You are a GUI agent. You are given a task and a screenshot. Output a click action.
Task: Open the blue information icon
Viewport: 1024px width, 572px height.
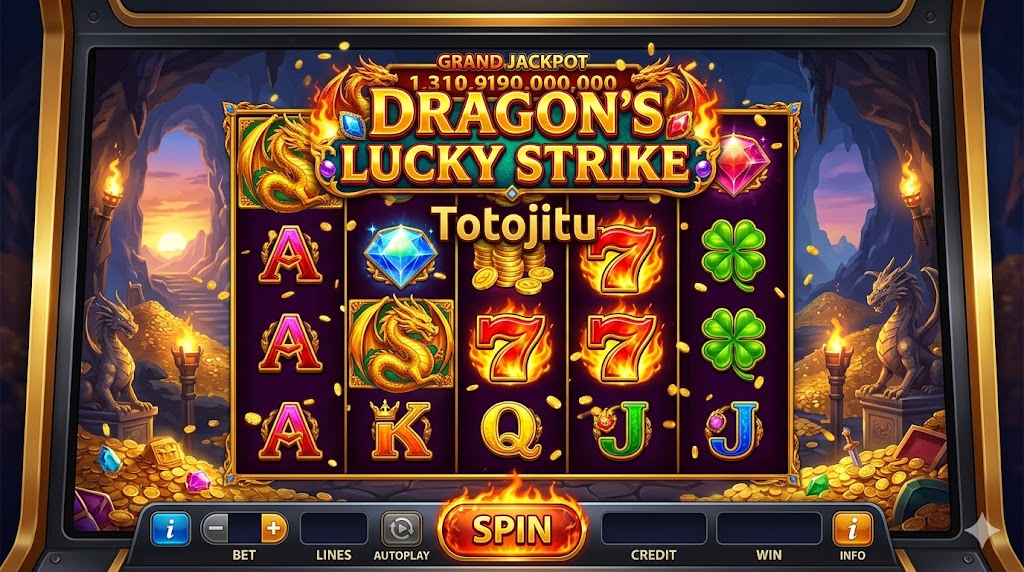pyautogui.click(x=170, y=528)
